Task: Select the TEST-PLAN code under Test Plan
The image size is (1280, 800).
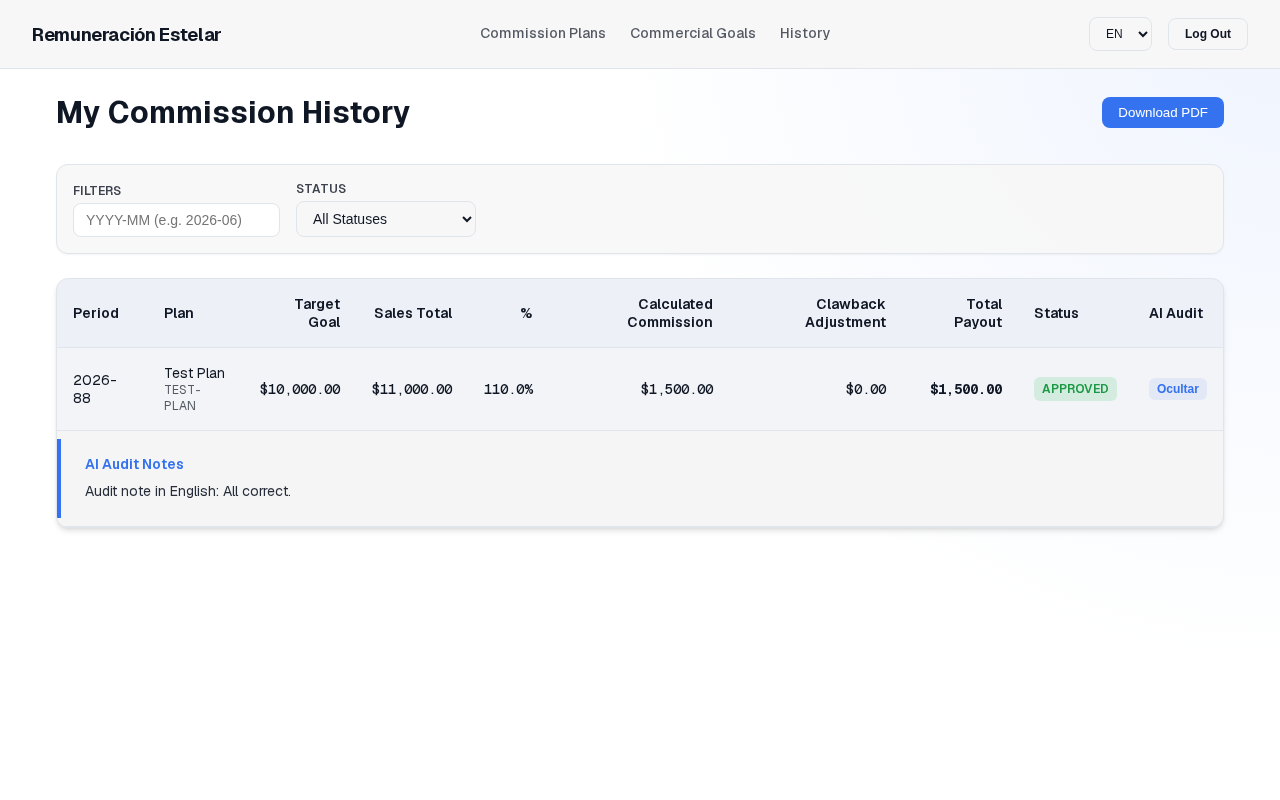Action: pos(182,397)
